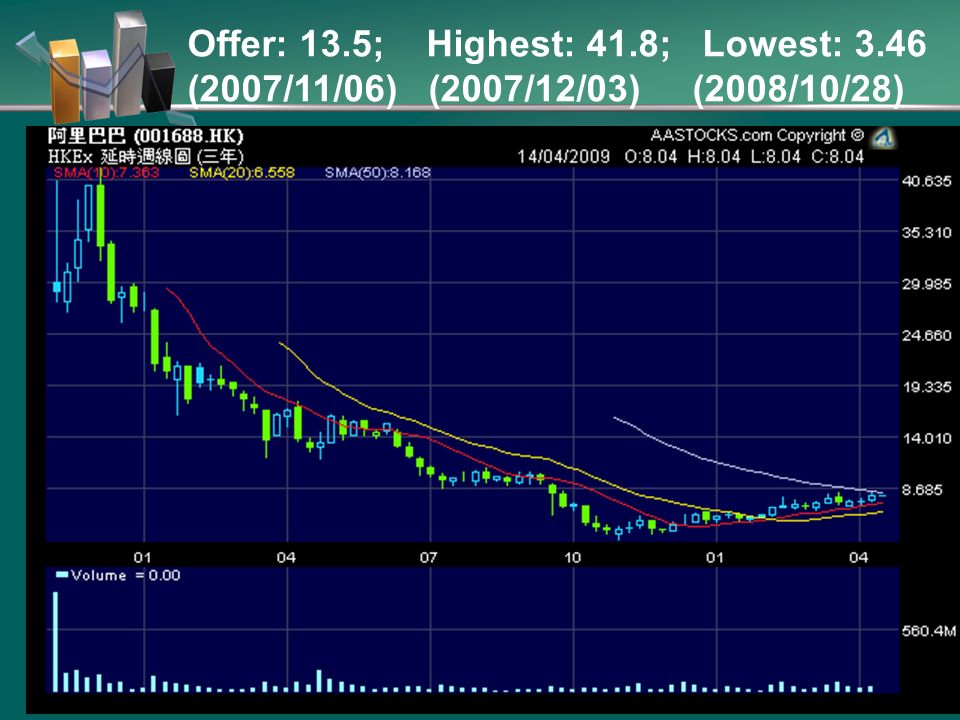Click the Lowest: 3.46 heading text
This screenshot has height=720, width=960.
(814, 44)
